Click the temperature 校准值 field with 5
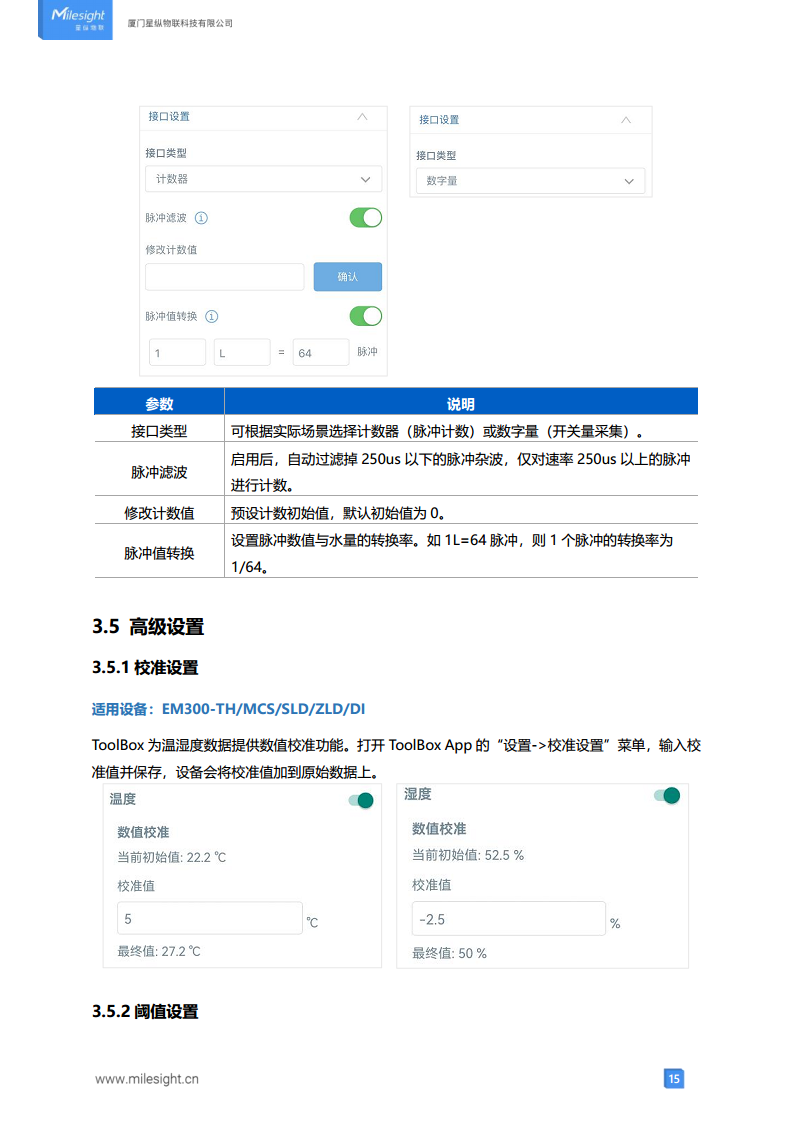The image size is (793, 1122). (210, 918)
